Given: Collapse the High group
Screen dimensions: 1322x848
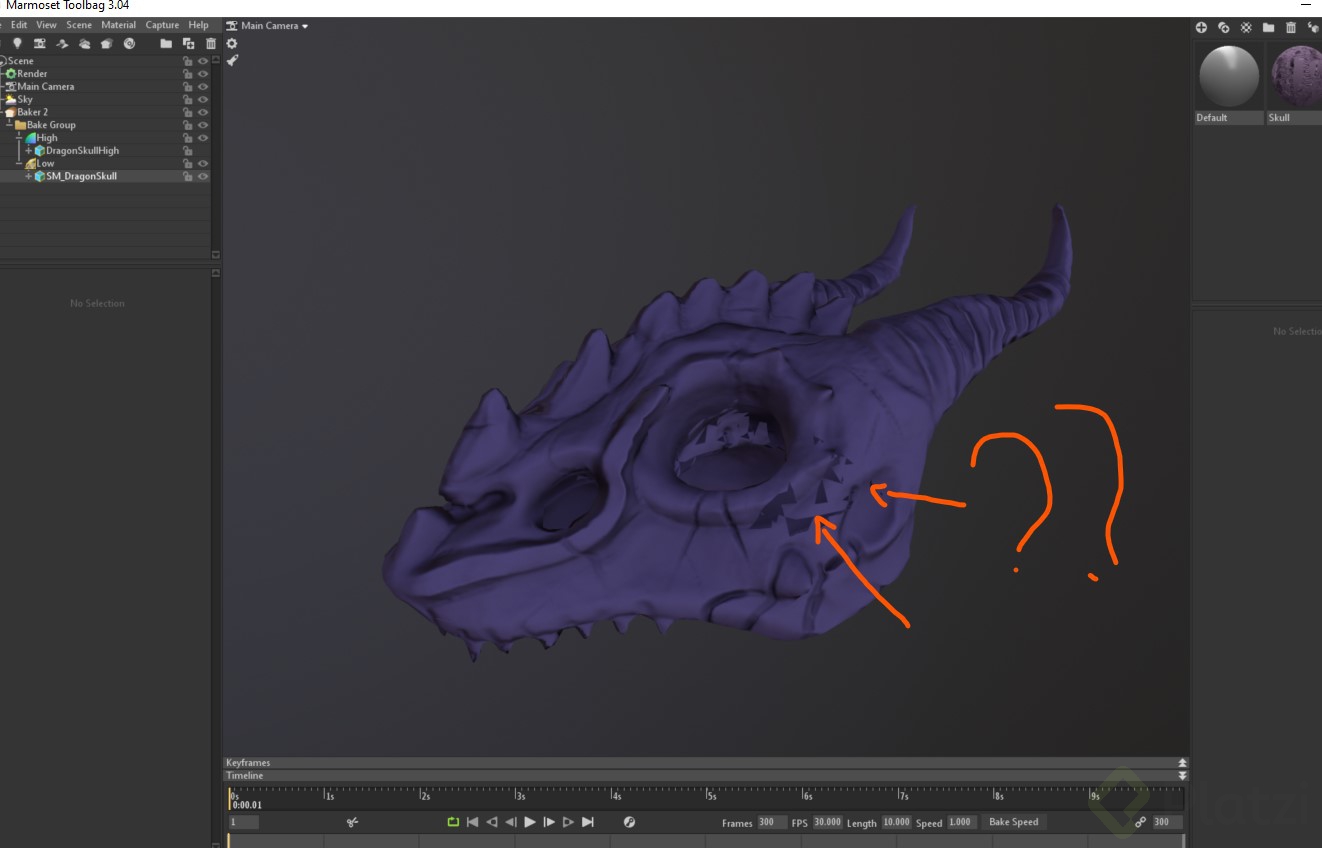Looking at the screenshot, I should click(x=19, y=138).
